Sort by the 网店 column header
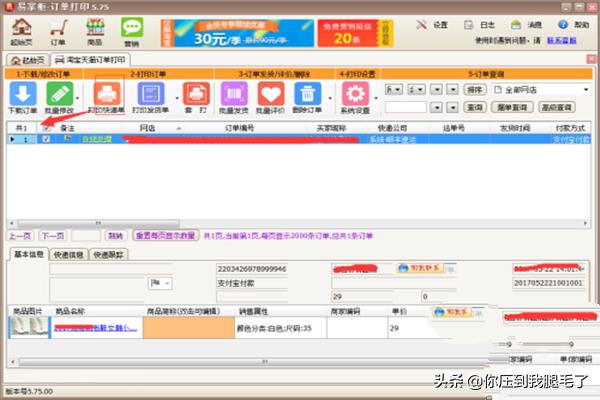The image size is (600, 400). tap(147, 128)
